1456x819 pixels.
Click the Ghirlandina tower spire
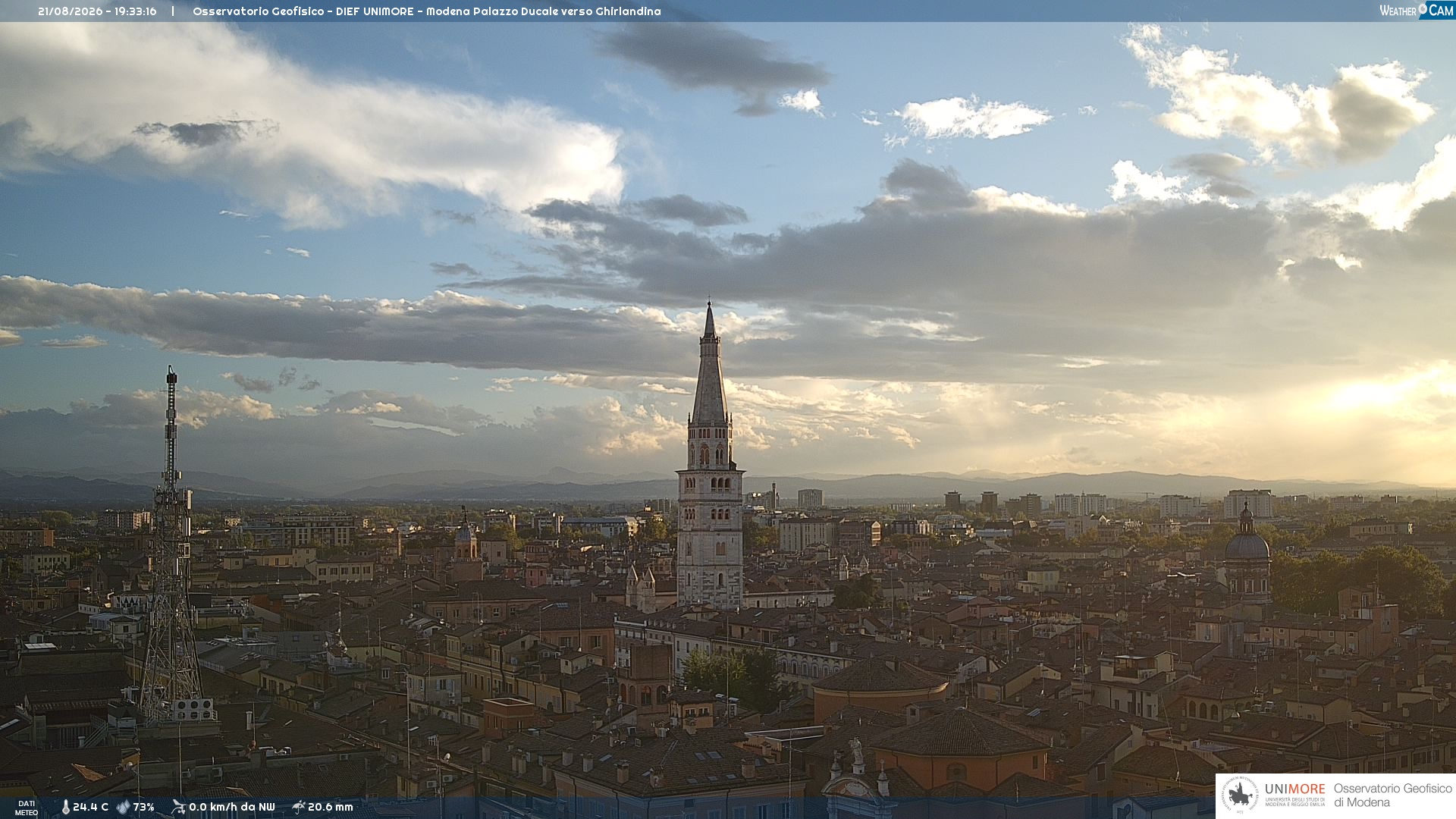click(x=710, y=364)
